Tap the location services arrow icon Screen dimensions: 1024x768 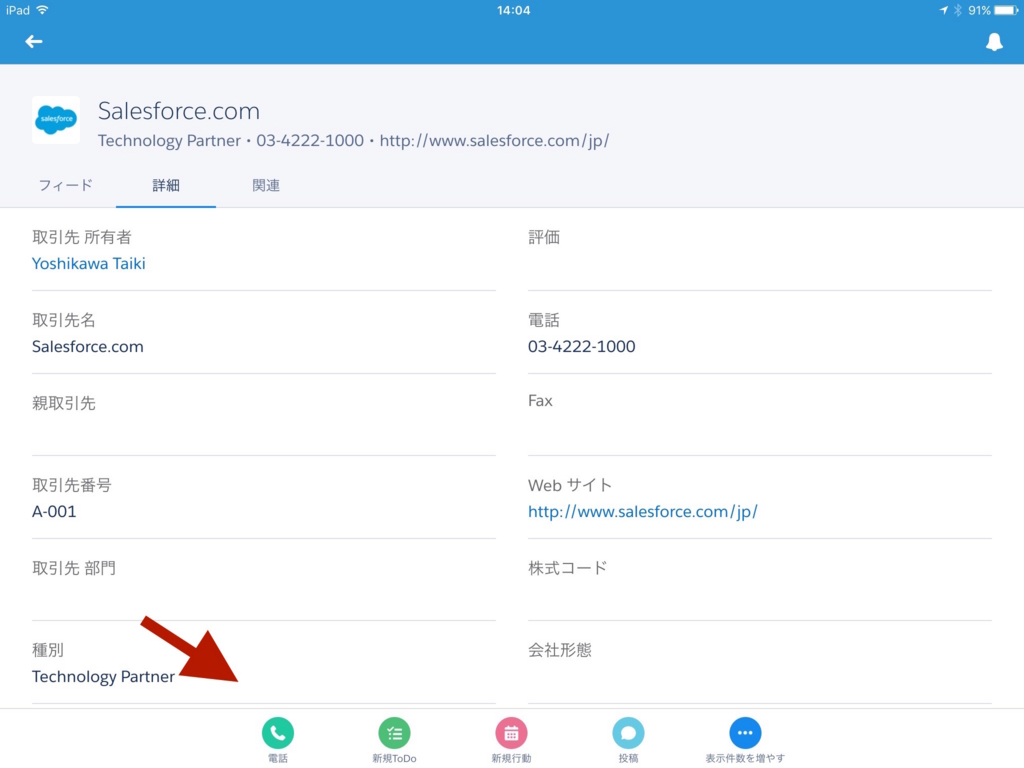(944, 10)
